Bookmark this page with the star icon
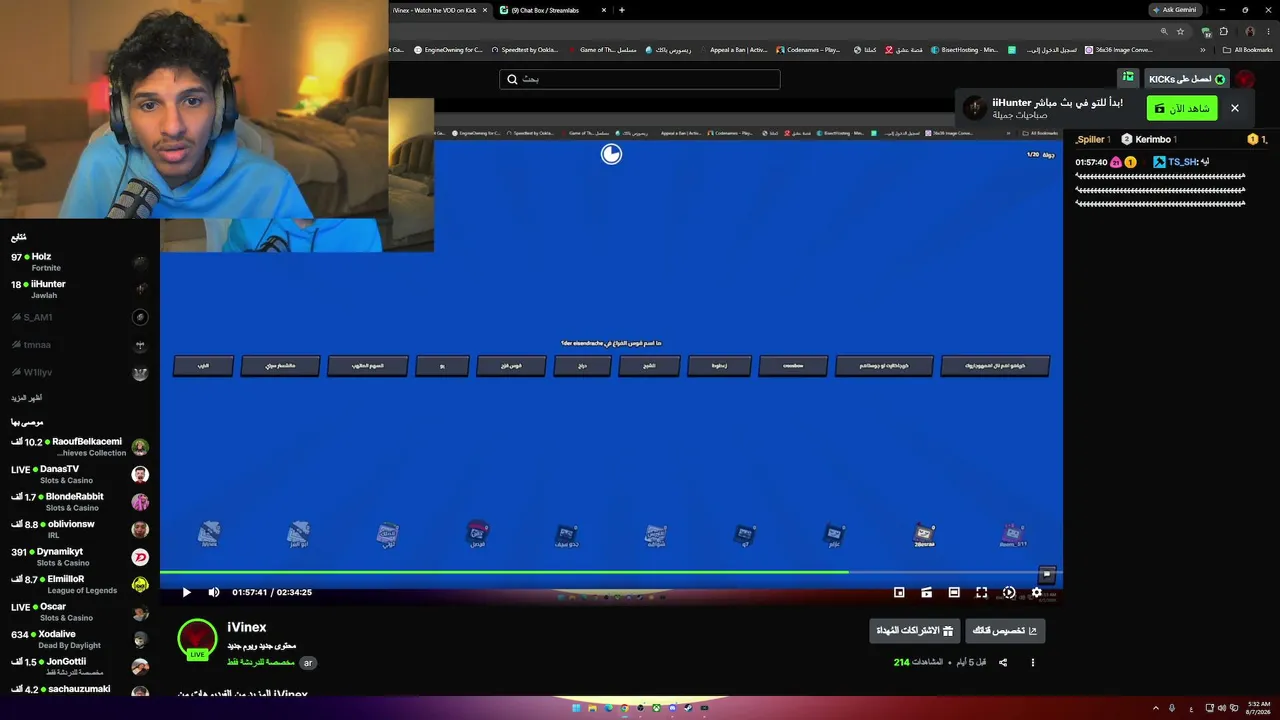Screen dimensions: 1280x720 1180,31
